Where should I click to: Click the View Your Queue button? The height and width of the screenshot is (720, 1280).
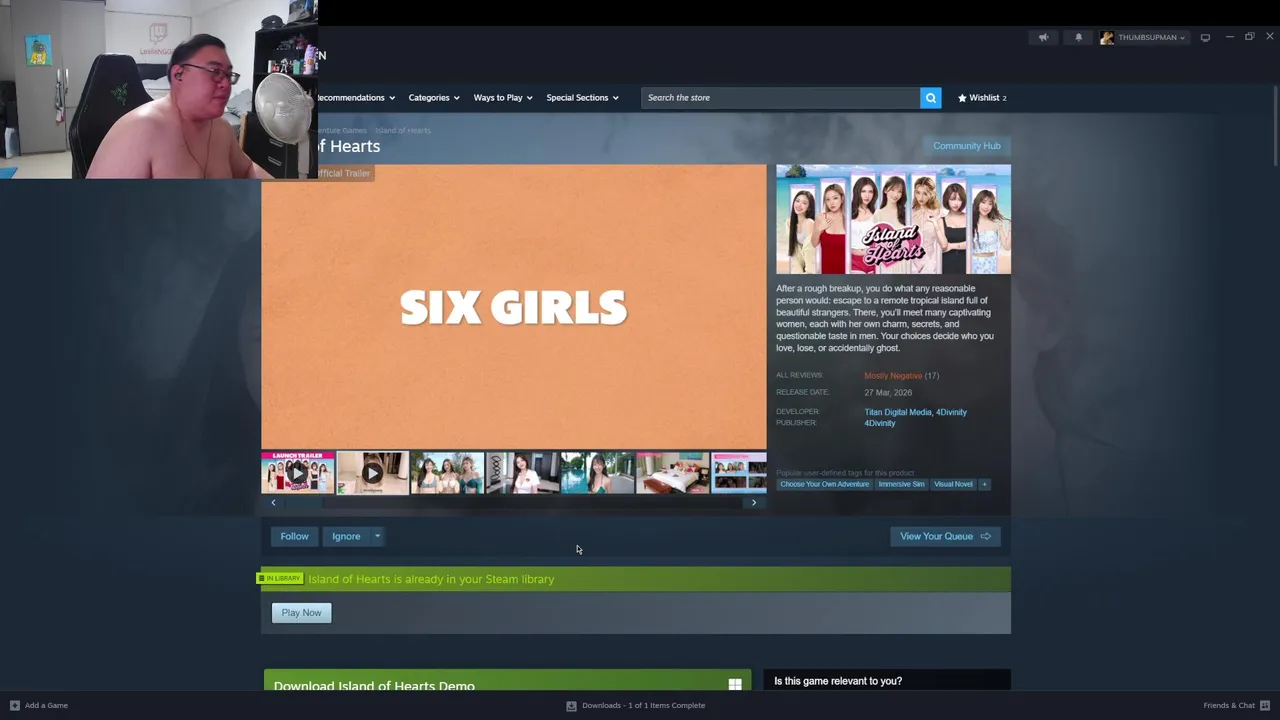pos(945,536)
